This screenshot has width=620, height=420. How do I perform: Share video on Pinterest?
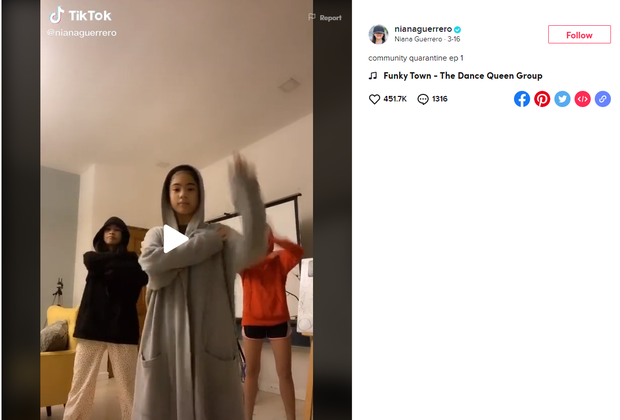pyautogui.click(x=542, y=99)
